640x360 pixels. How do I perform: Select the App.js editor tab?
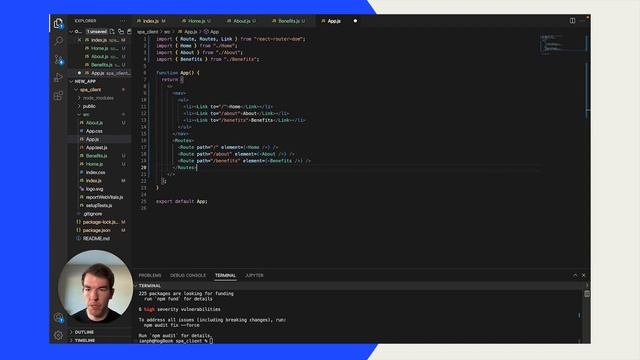tap(334, 21)
